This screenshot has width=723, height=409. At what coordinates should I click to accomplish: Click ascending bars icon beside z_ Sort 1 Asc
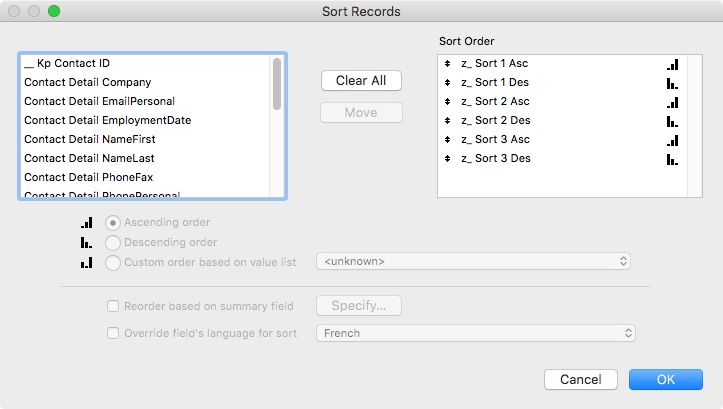[672, 64]
